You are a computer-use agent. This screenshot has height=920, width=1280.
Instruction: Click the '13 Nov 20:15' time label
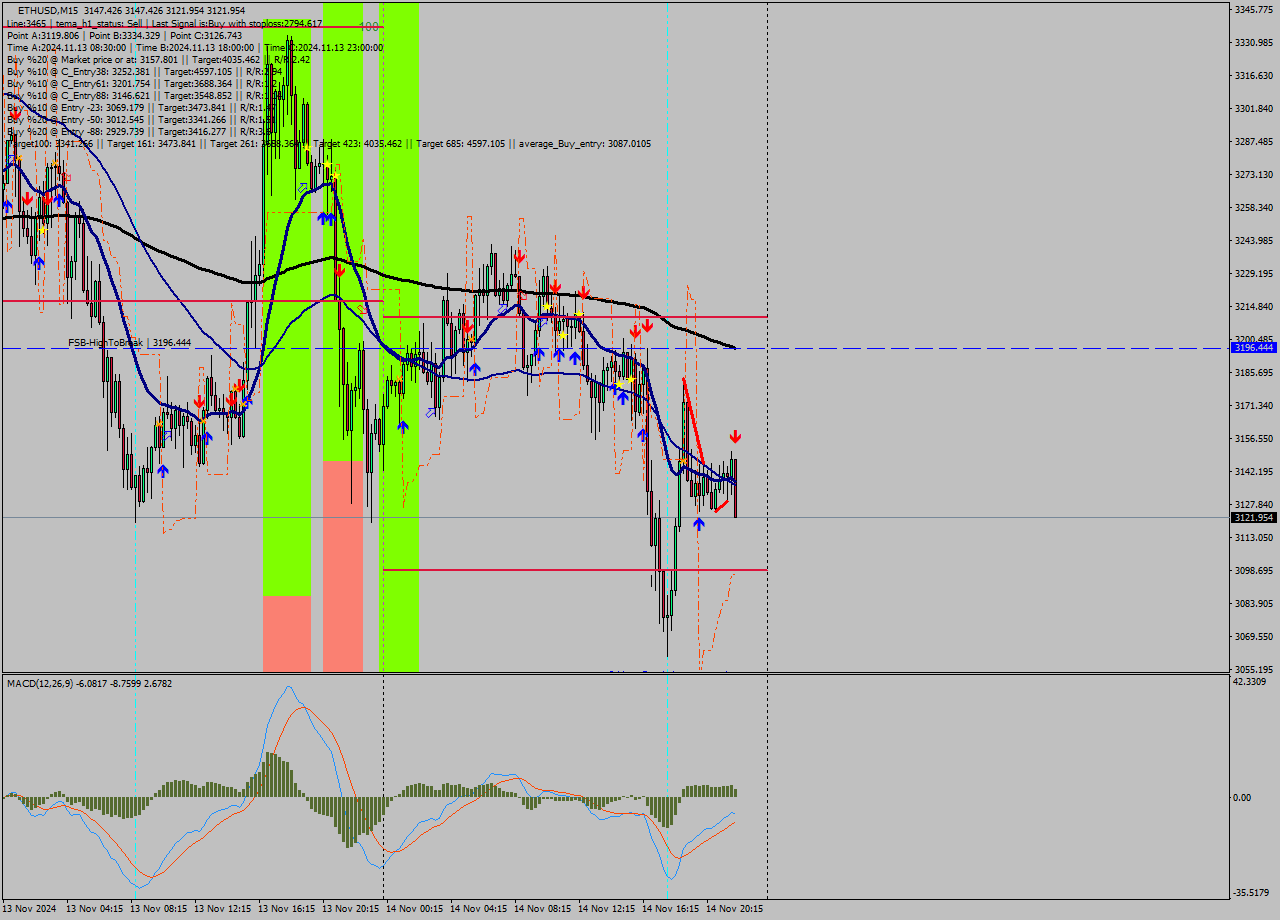349,909
